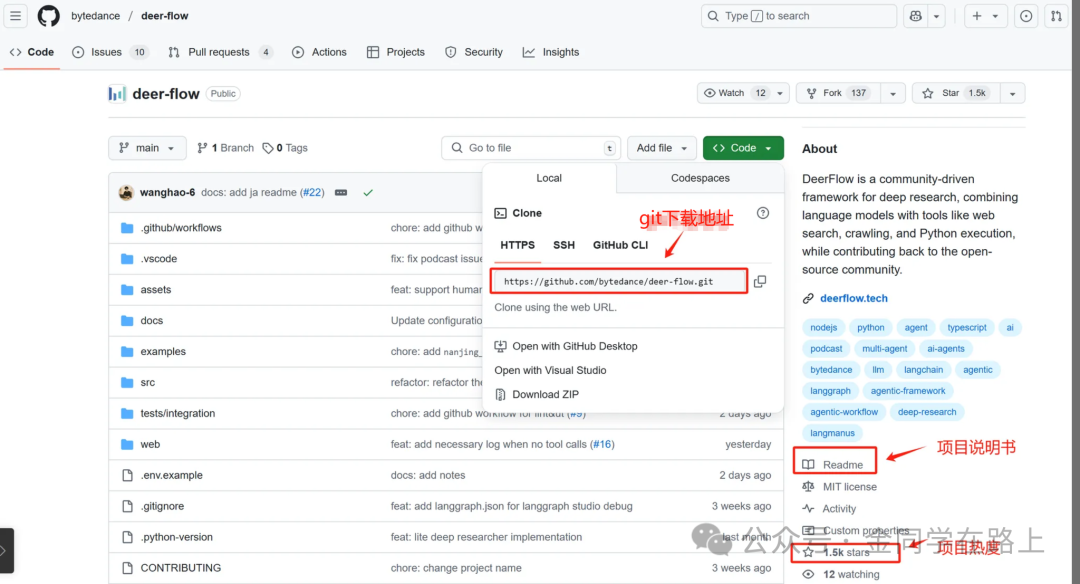Open the tests/integration folder
1080x584 pixels.
click(x=178, y=413)
